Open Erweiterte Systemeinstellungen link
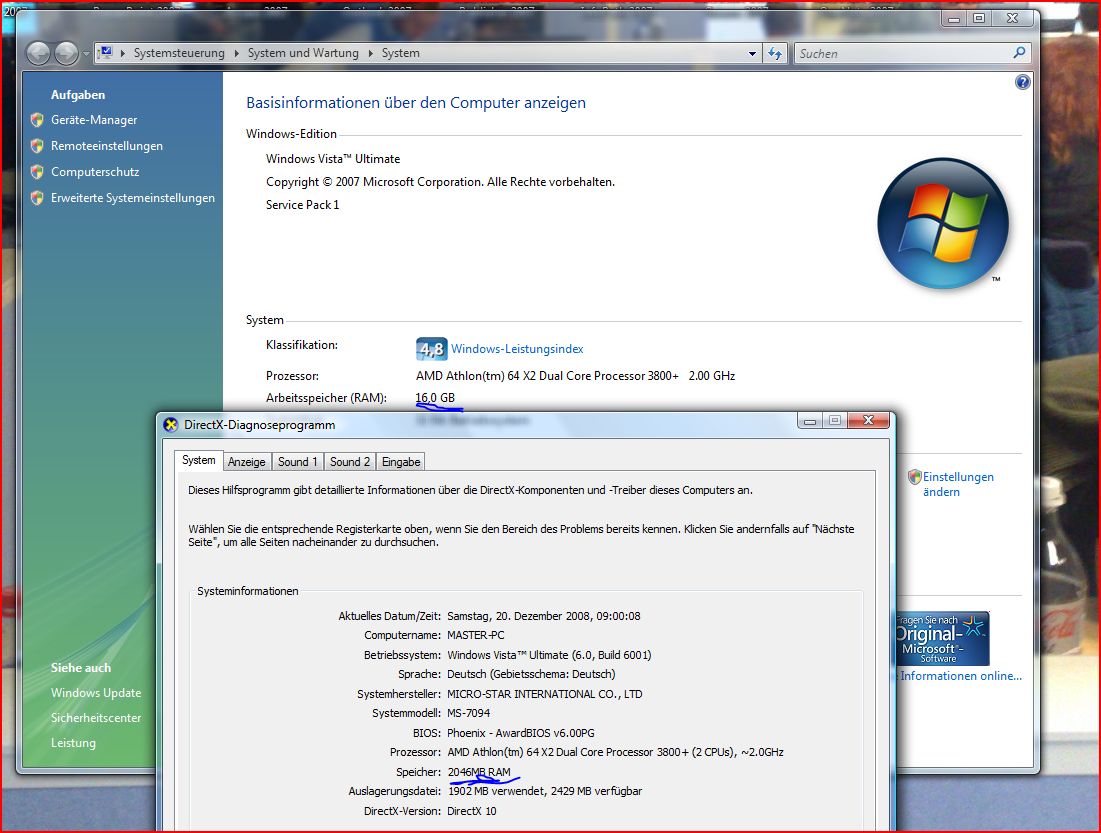 [133, 198]
